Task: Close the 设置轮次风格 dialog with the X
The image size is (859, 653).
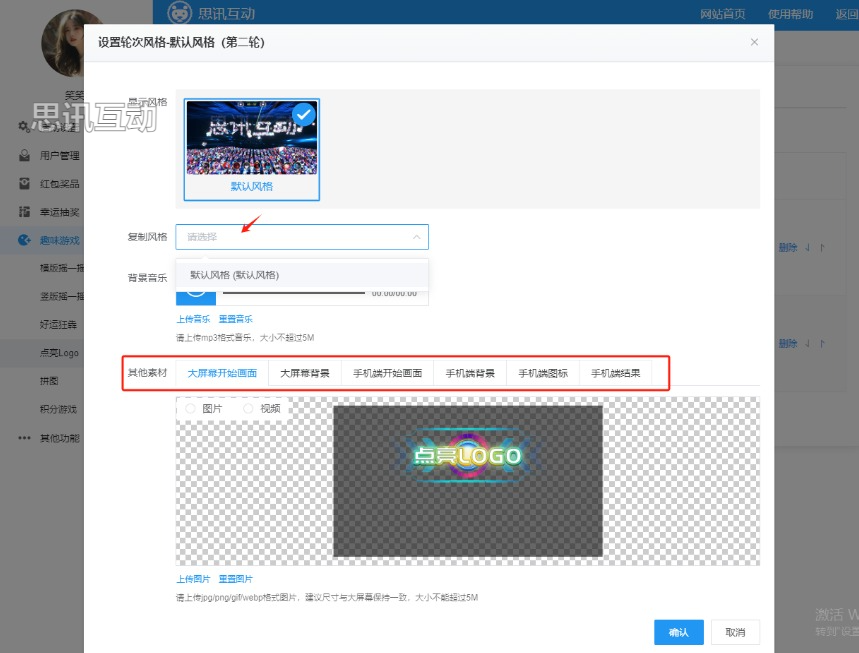Action: 754,42
